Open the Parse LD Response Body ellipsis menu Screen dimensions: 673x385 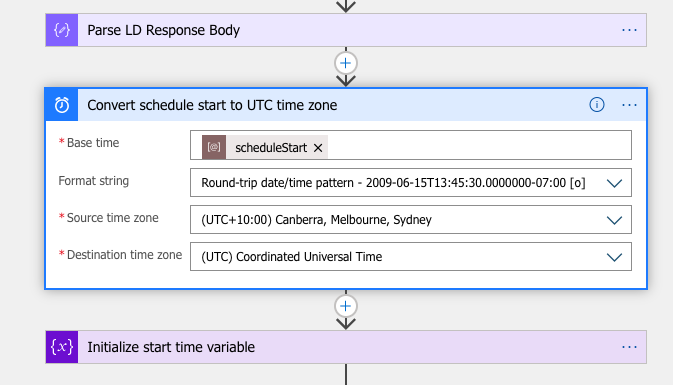tap(629, 30)
